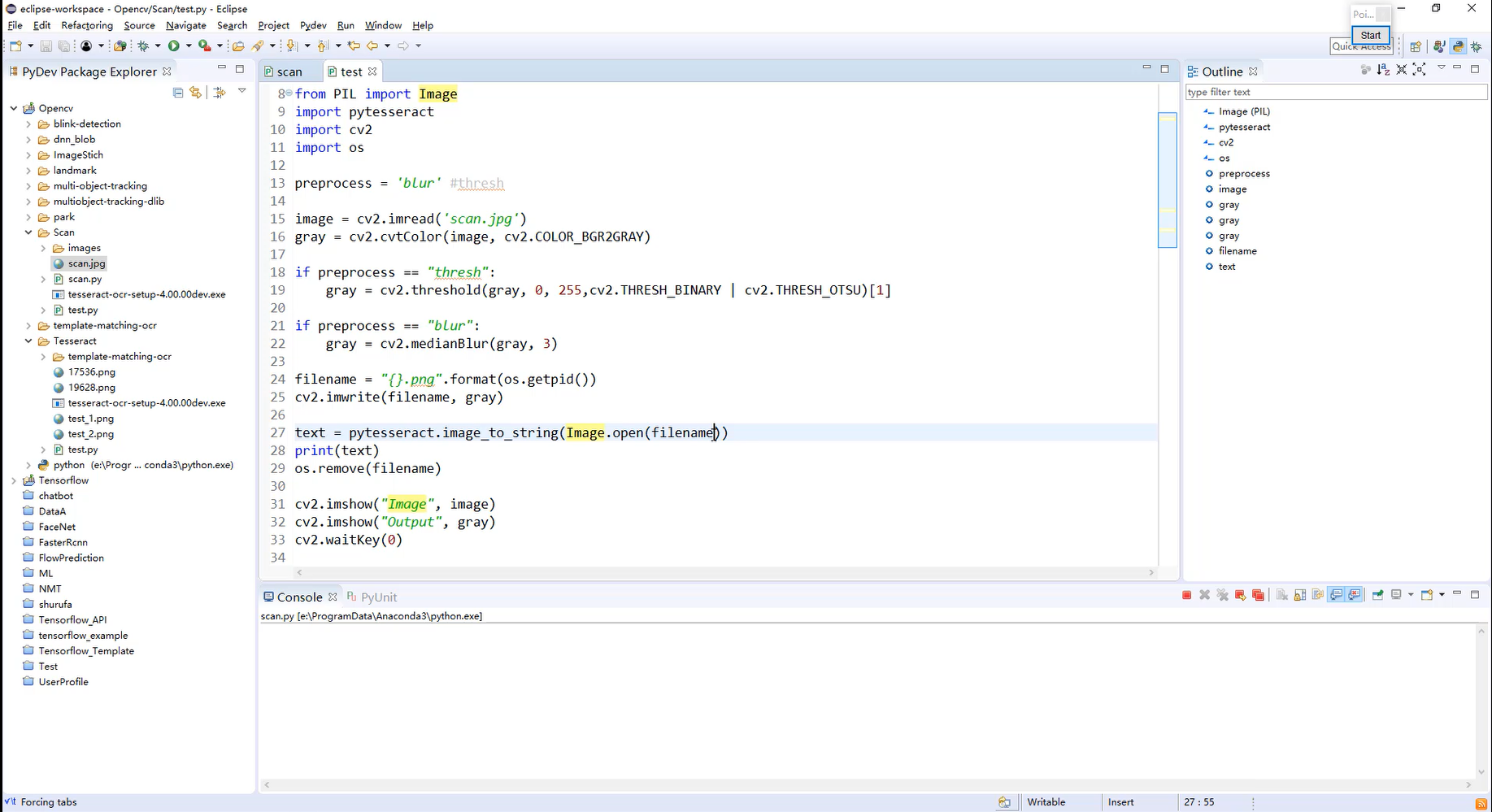Screen dimensions: 1492x812
Task: Click the Back navigation arrow
Action: [x=372, y=46]
